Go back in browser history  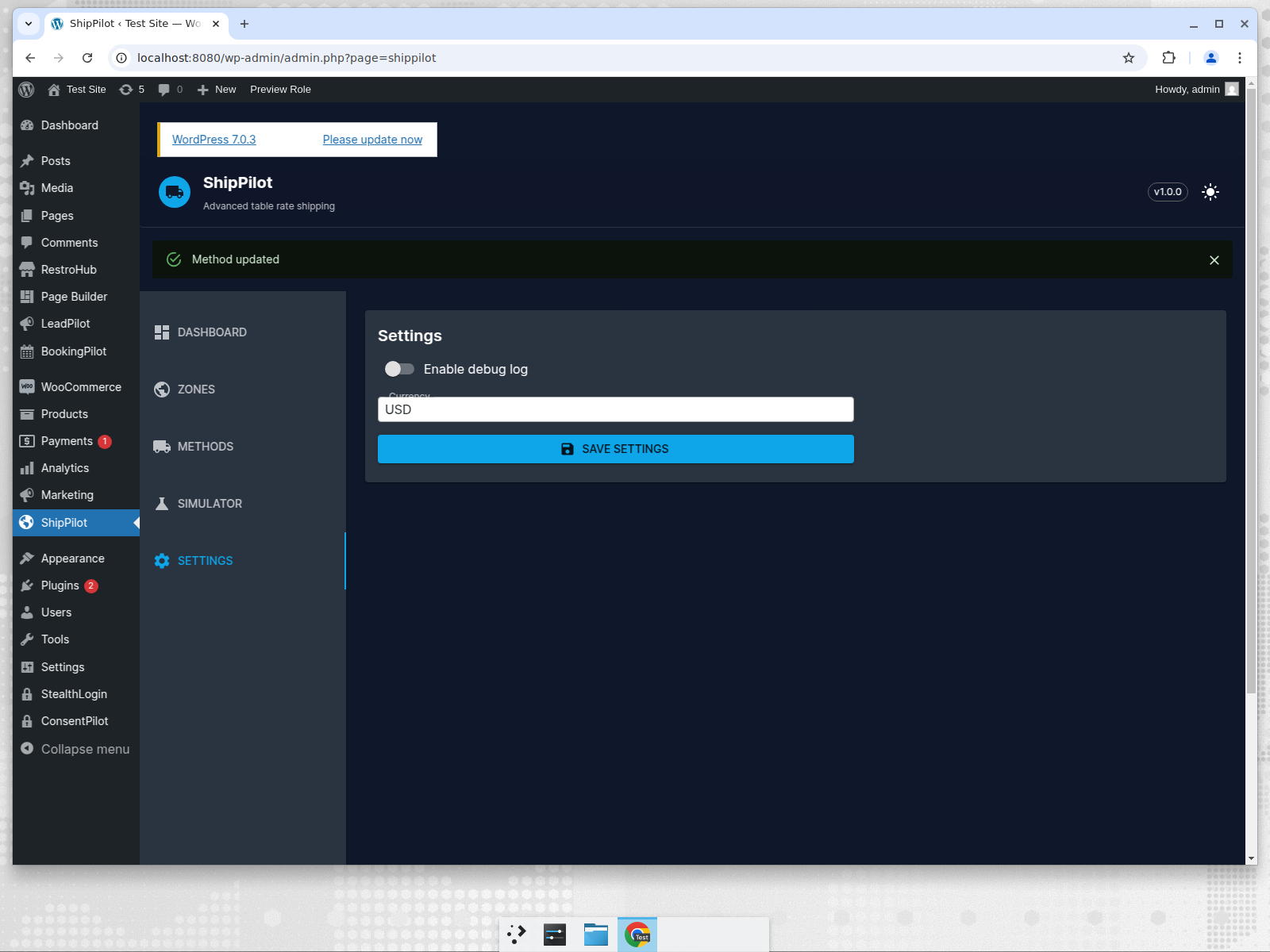(30, 58)
